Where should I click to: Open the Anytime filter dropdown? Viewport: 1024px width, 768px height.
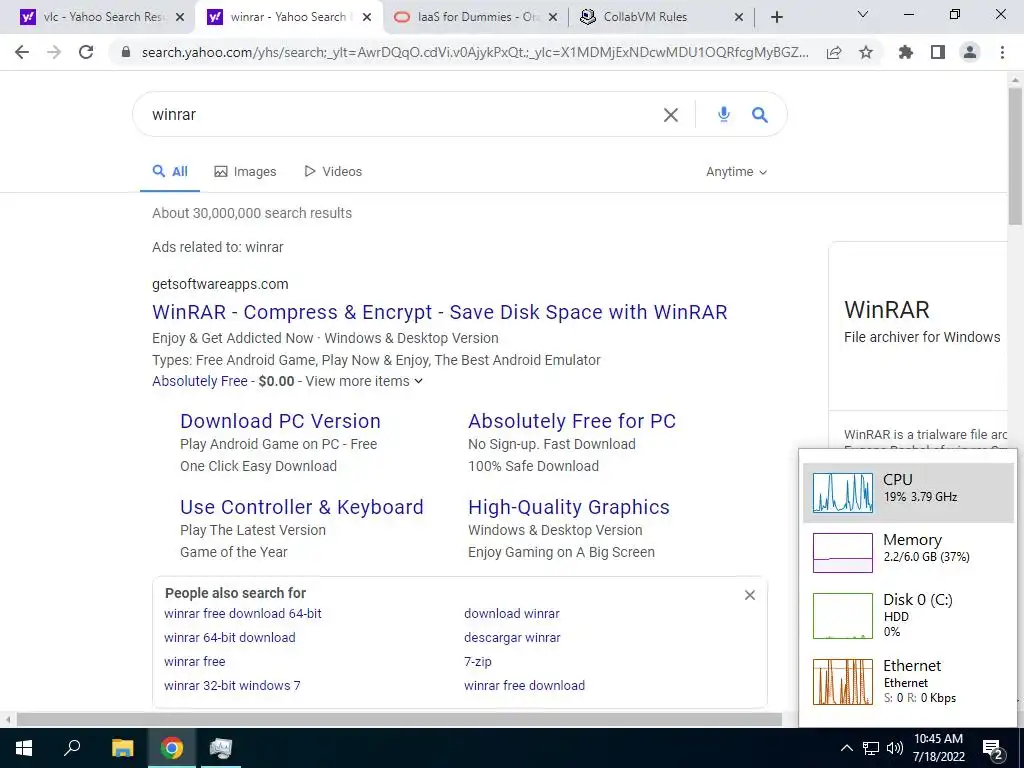click(x=736, y=172)
